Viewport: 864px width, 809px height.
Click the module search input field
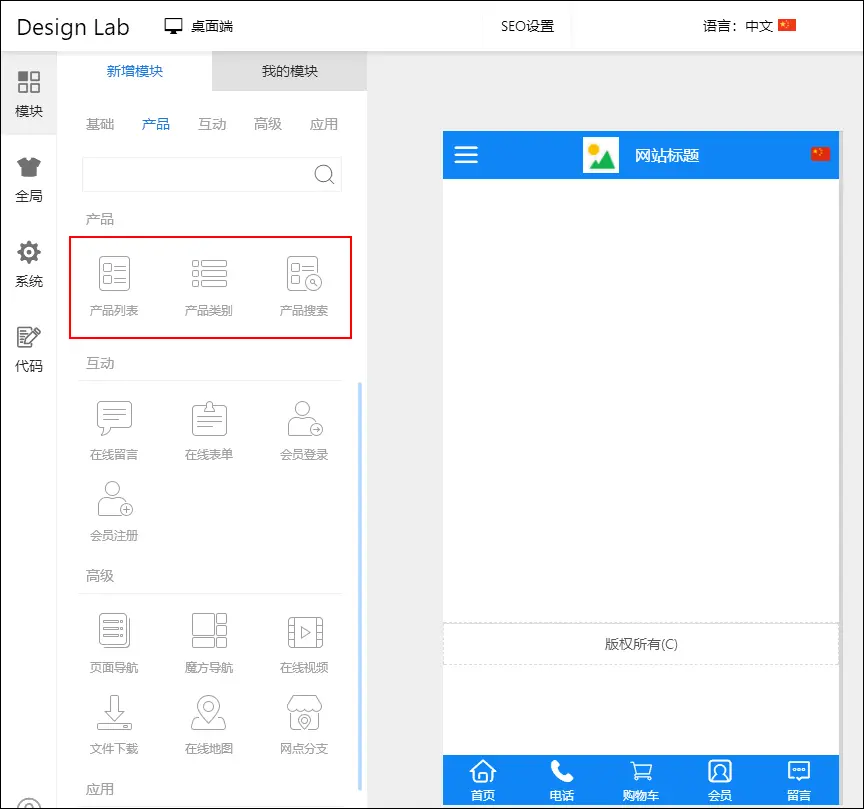click(197, 174)
